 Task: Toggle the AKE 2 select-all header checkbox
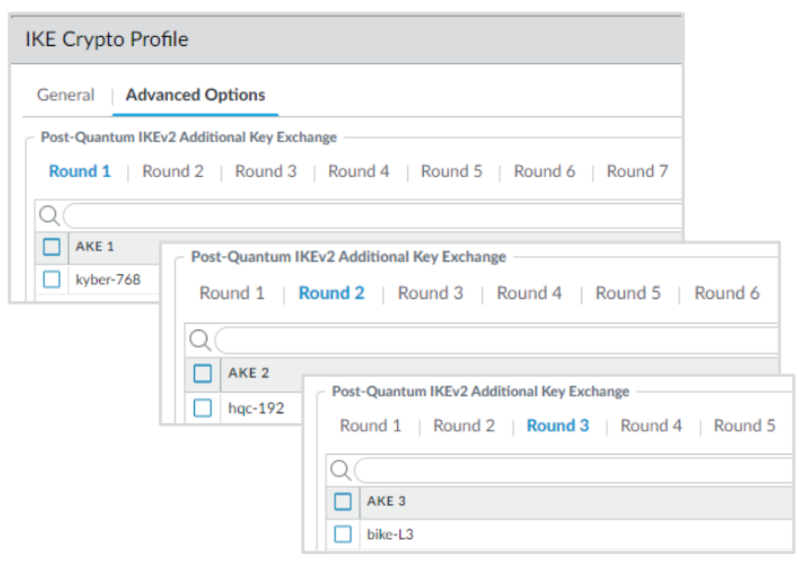click(203, 373)
